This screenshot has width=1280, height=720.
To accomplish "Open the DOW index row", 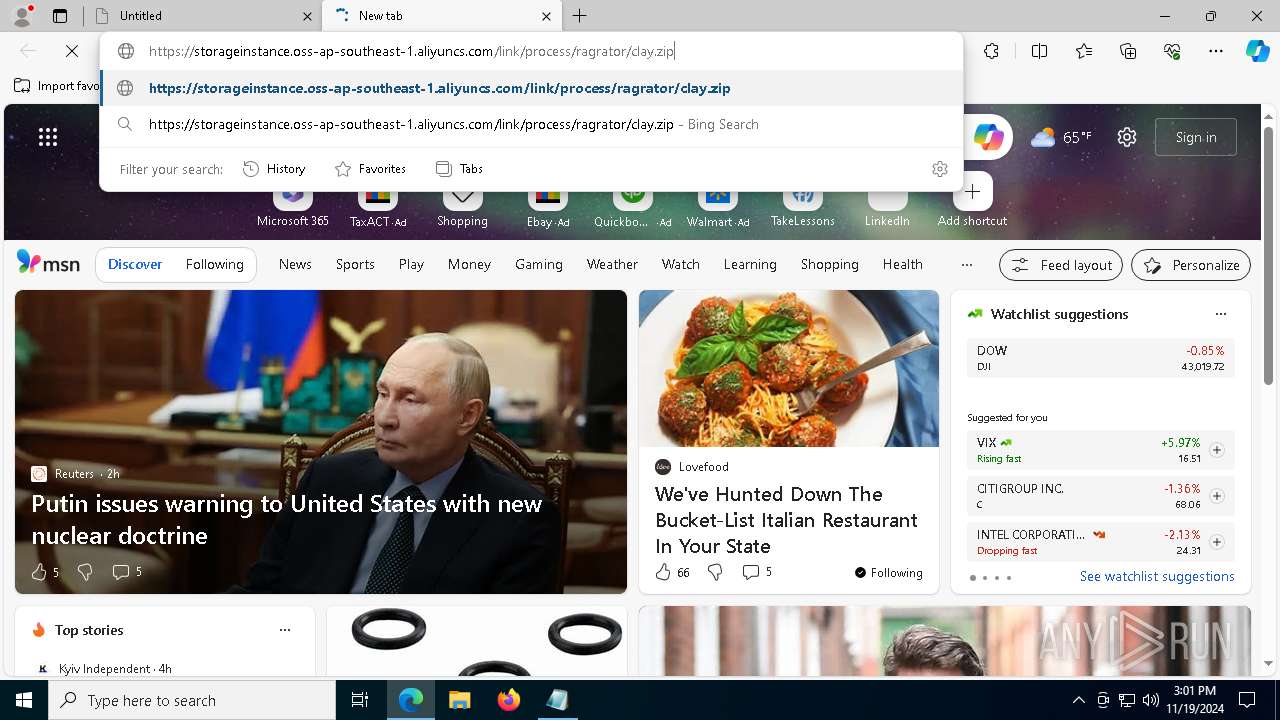I will click(x=1100, y=358).
